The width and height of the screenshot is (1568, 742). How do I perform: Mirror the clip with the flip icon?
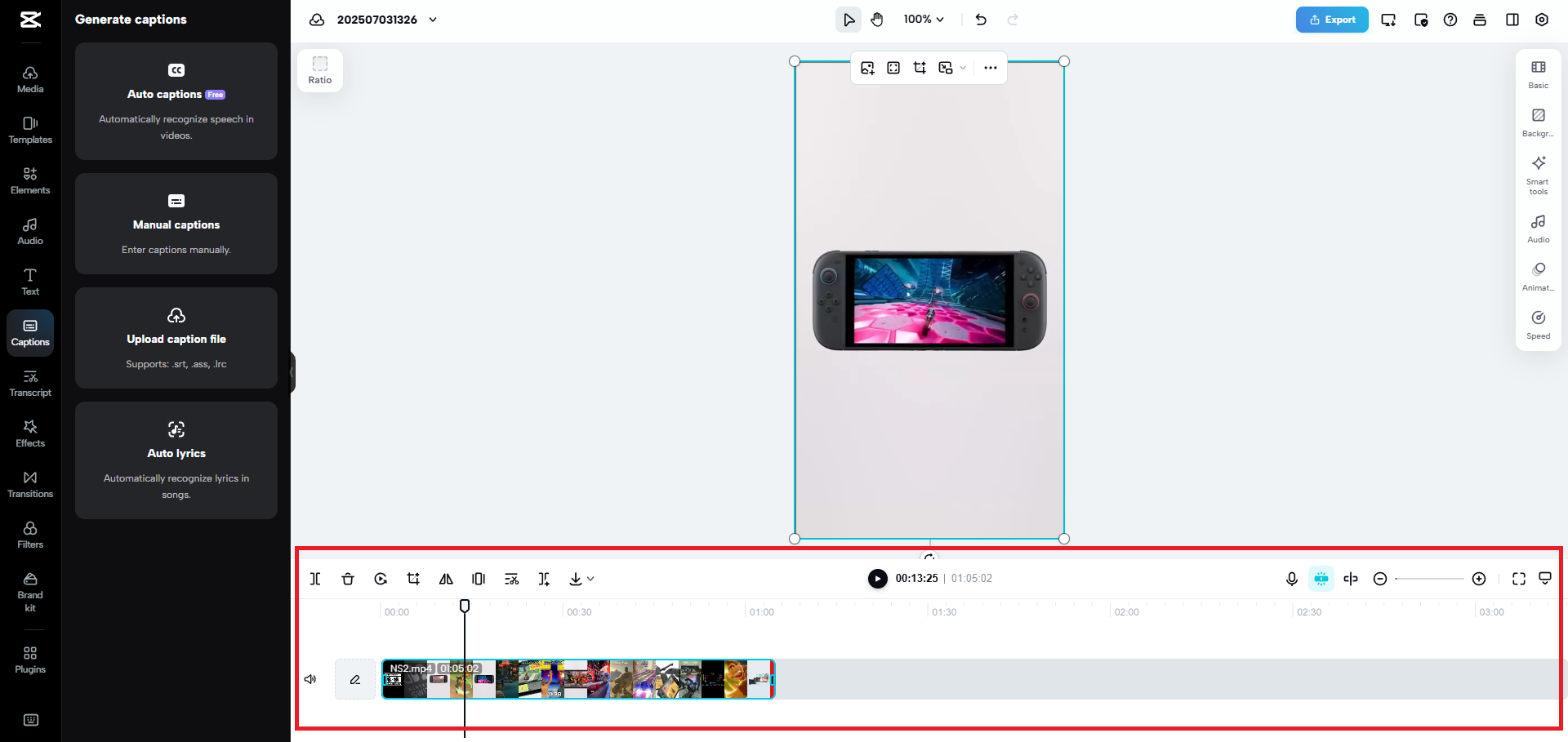[446, 579]
